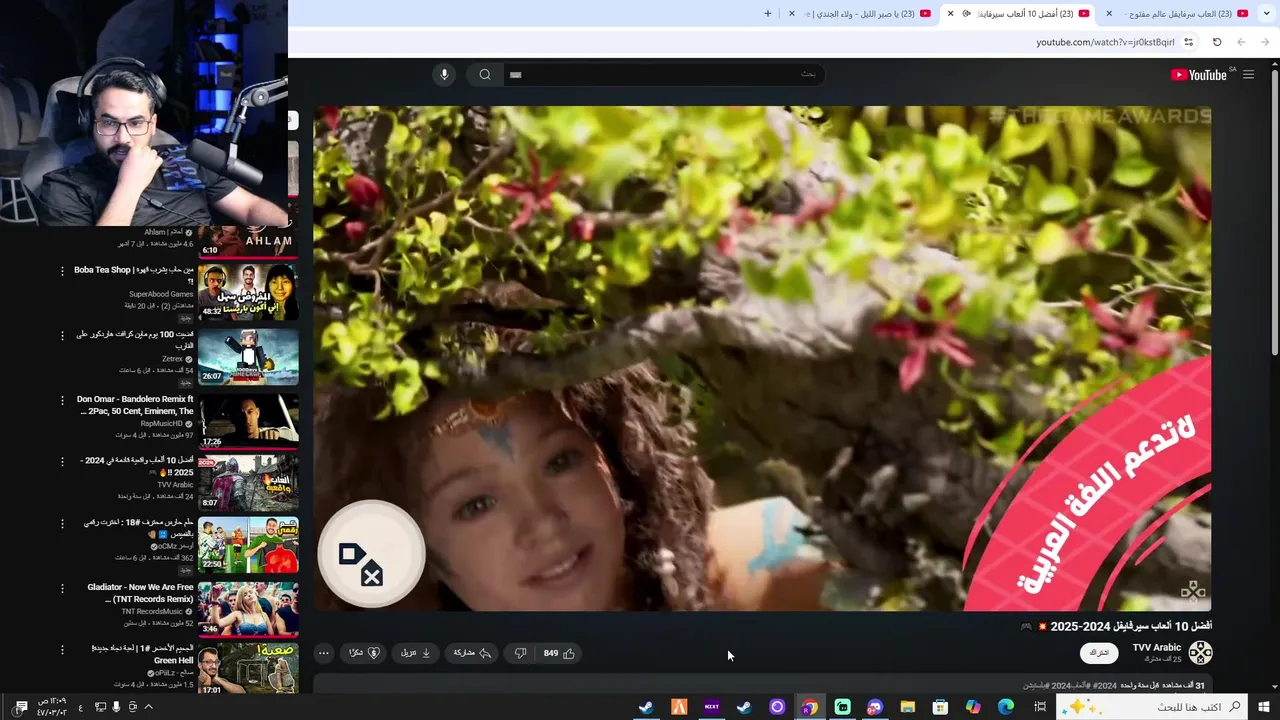Screen dimensions: 1280x720
Task: Reload the page with refresh button
Action: tap(1217, 42)
